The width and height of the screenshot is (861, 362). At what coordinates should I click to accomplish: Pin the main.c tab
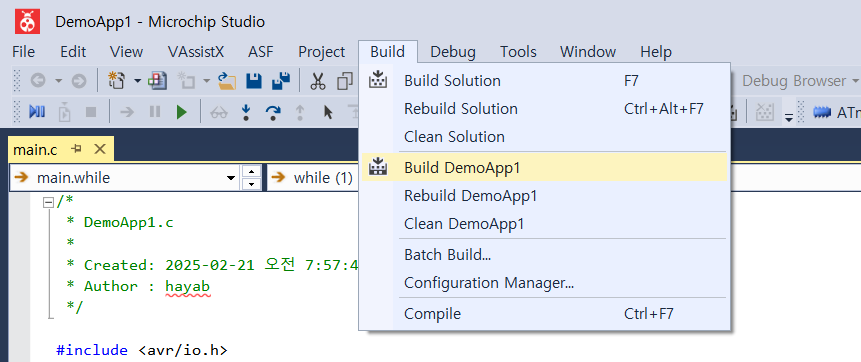tap(77, 148)
